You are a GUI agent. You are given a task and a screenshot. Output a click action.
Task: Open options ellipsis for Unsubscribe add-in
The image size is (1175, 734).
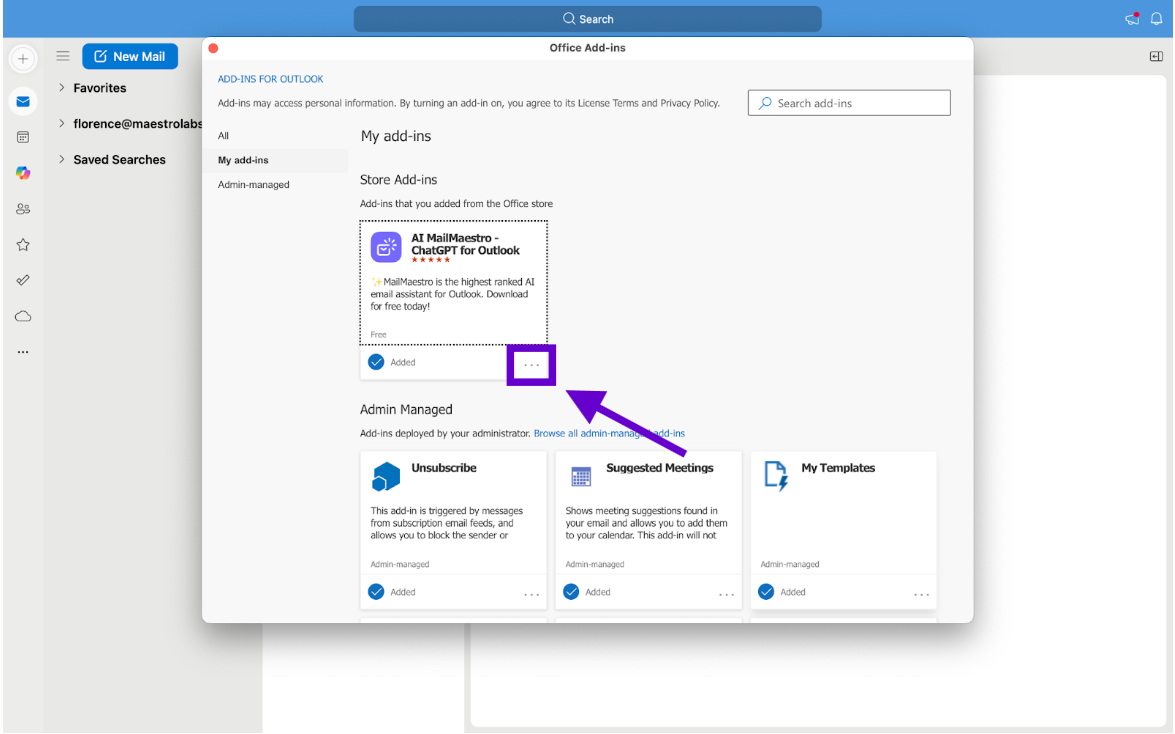tap(531, 595)
